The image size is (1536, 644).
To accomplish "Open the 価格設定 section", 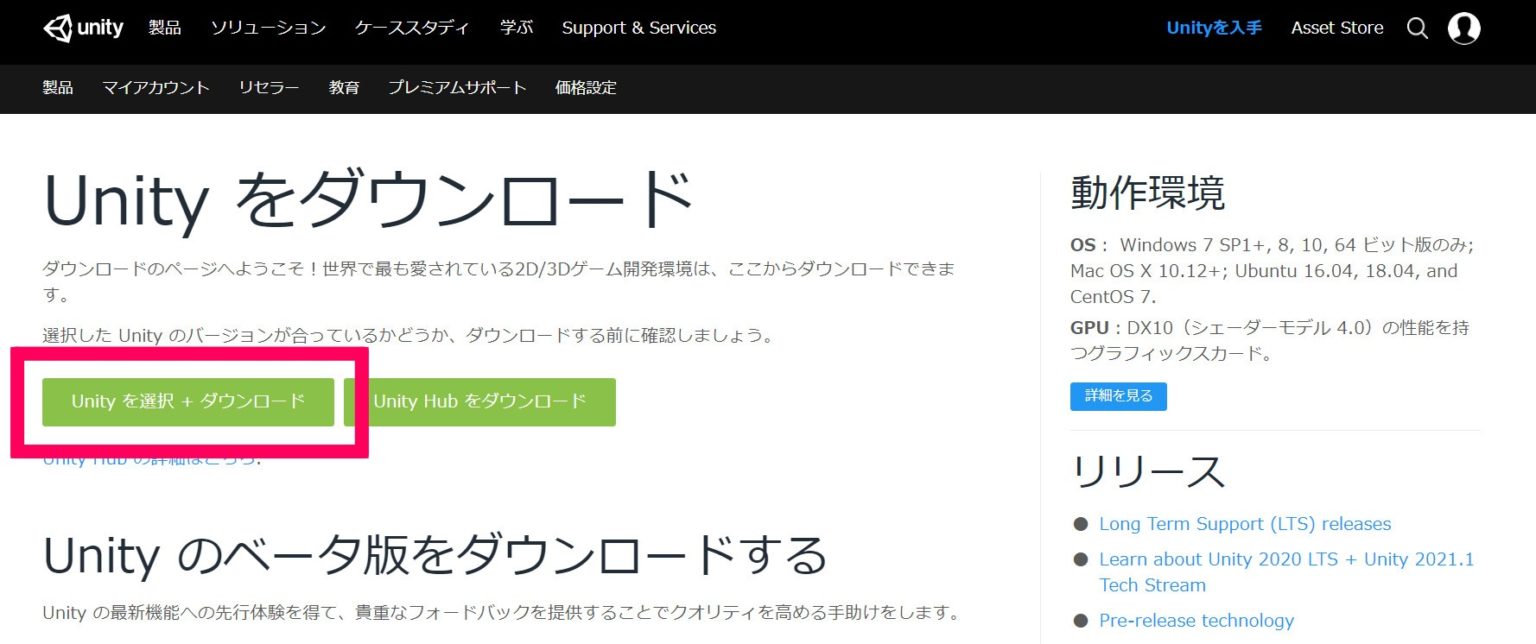I will (585, 88).
